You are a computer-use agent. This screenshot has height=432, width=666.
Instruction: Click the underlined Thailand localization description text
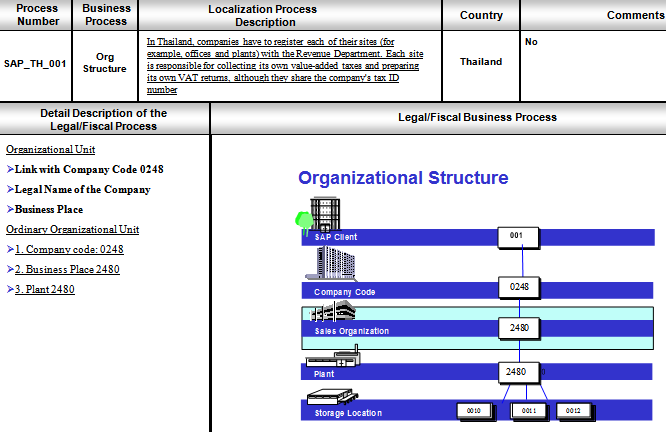(x=285, y=65)
